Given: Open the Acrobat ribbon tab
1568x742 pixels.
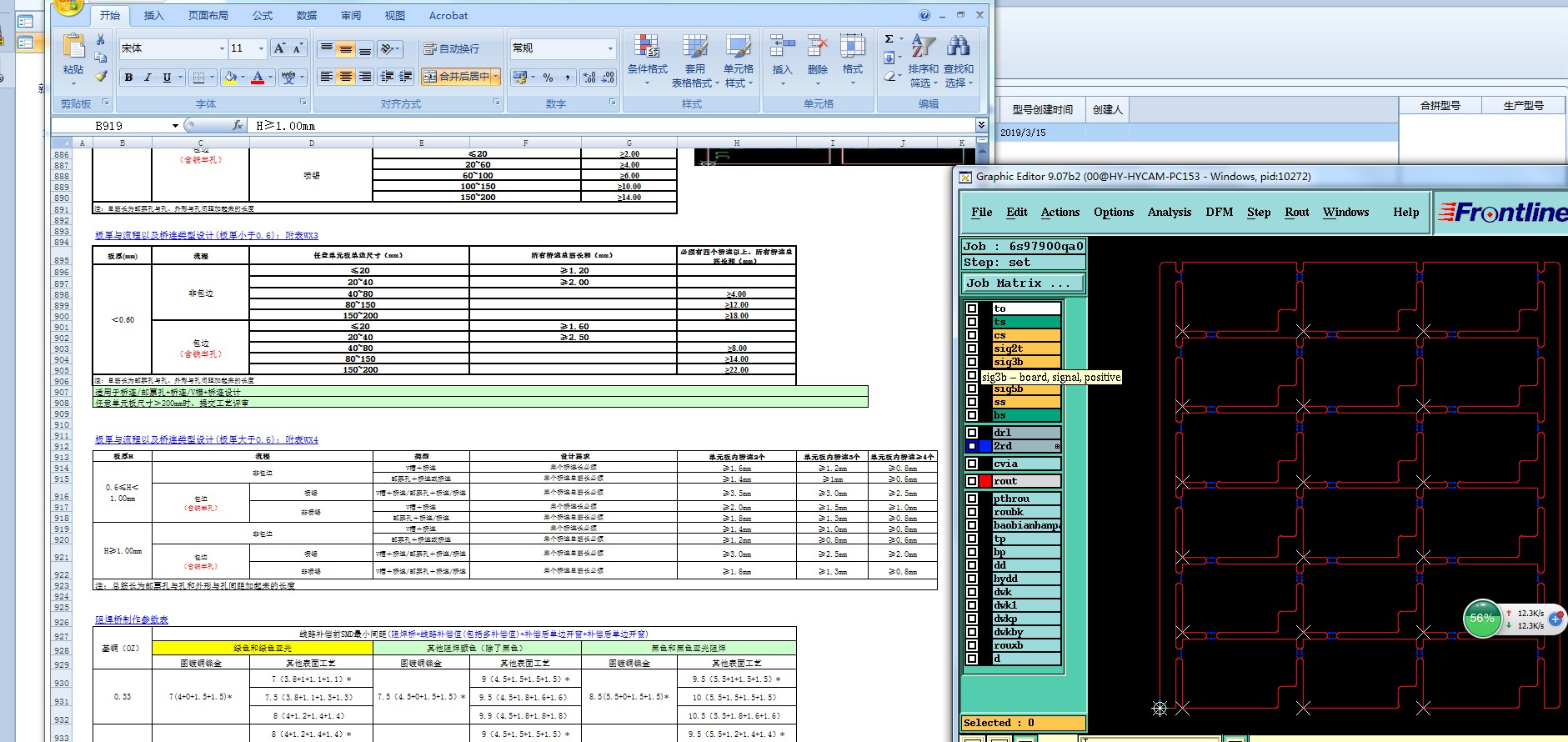Looking at the screenshot, I should (x=448, y=15).
